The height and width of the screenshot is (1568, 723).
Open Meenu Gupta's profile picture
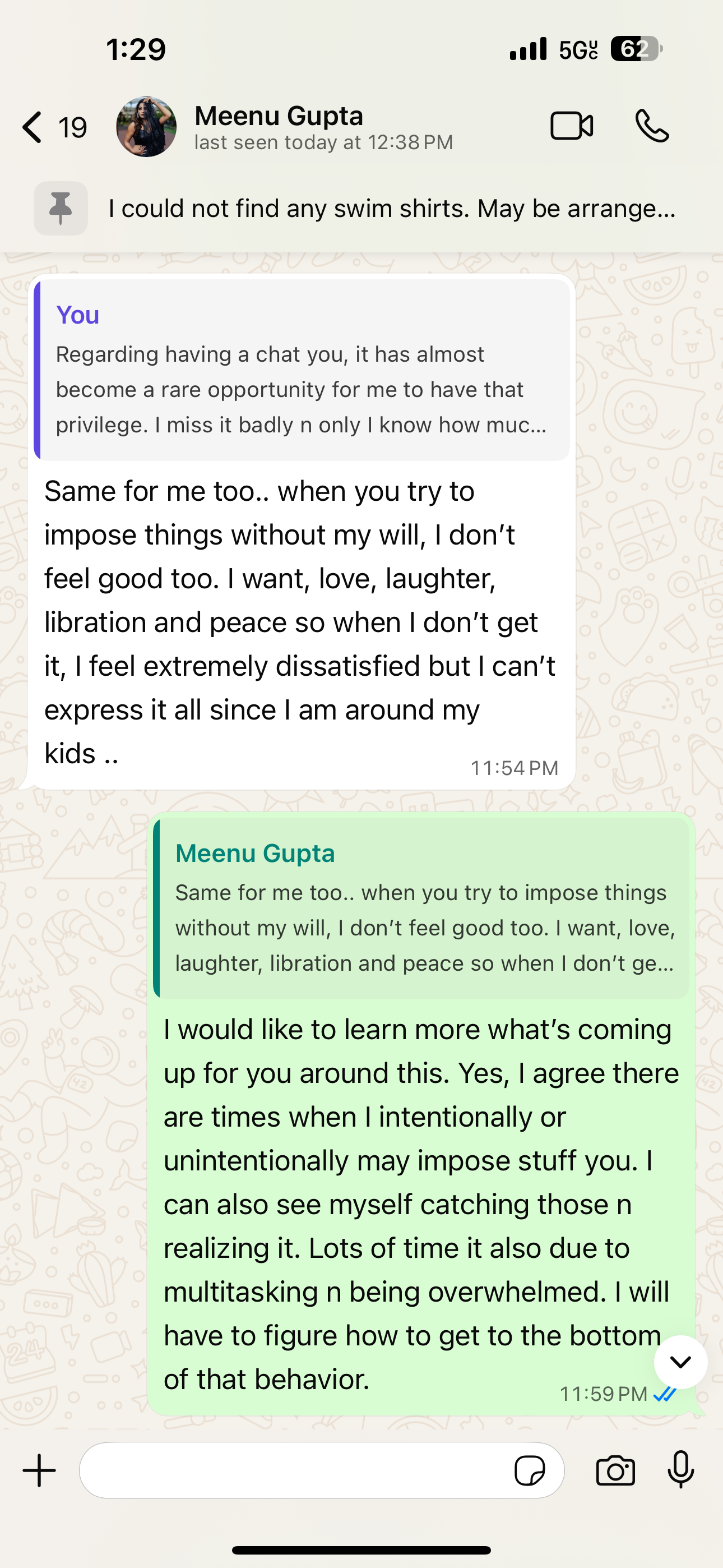click(x=146, y=127)
